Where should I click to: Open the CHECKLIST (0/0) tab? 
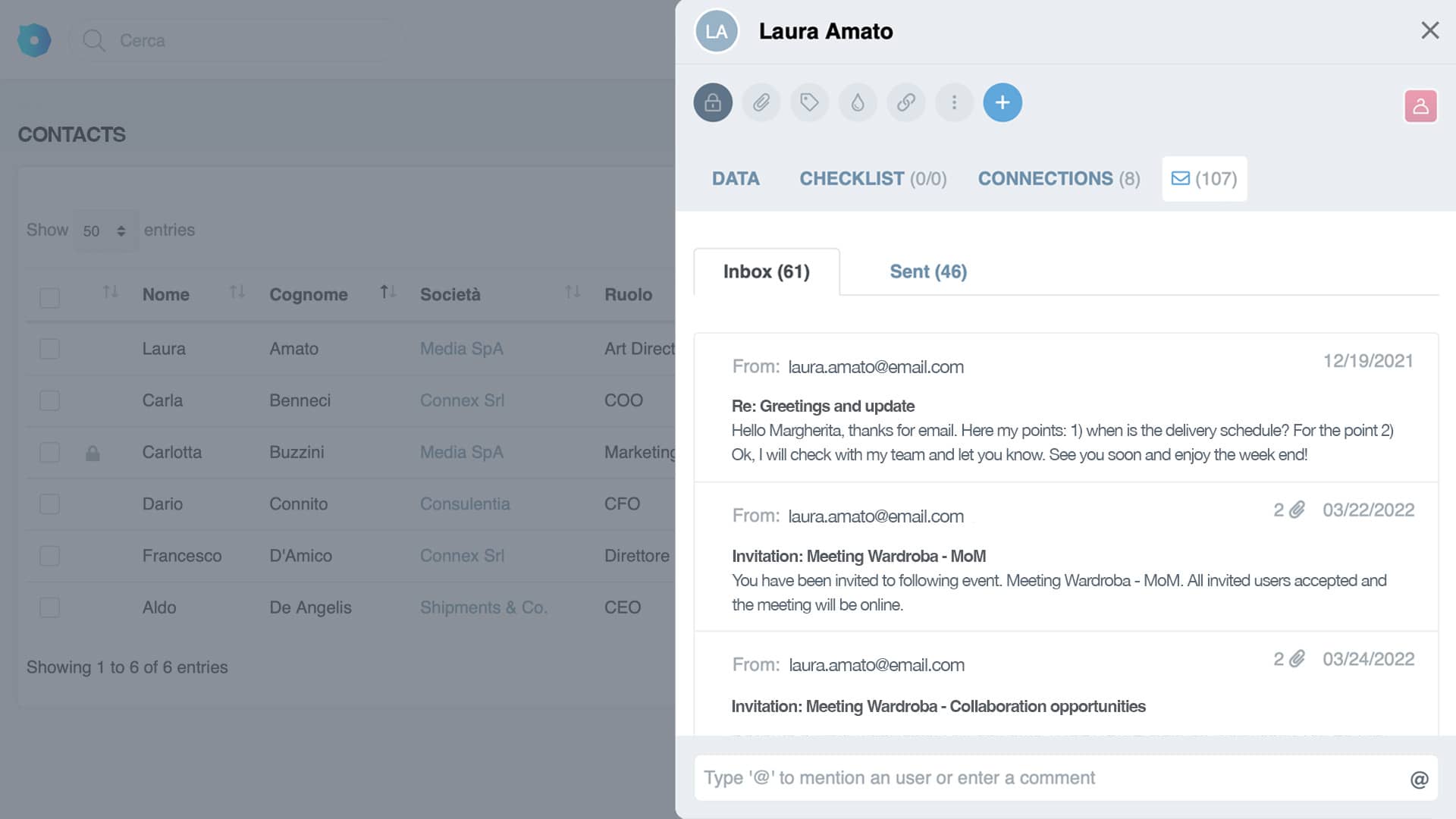873,178
